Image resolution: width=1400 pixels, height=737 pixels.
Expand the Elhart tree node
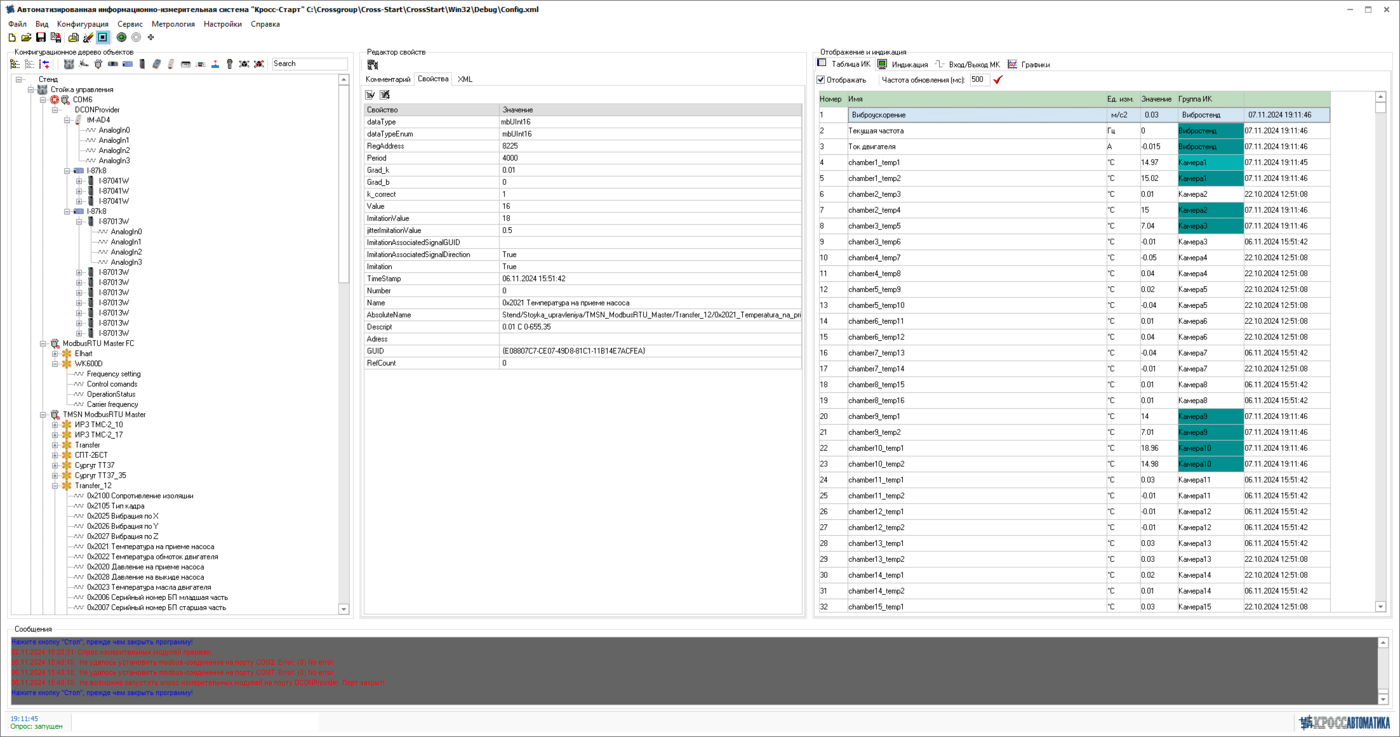(x=55, y=354)
